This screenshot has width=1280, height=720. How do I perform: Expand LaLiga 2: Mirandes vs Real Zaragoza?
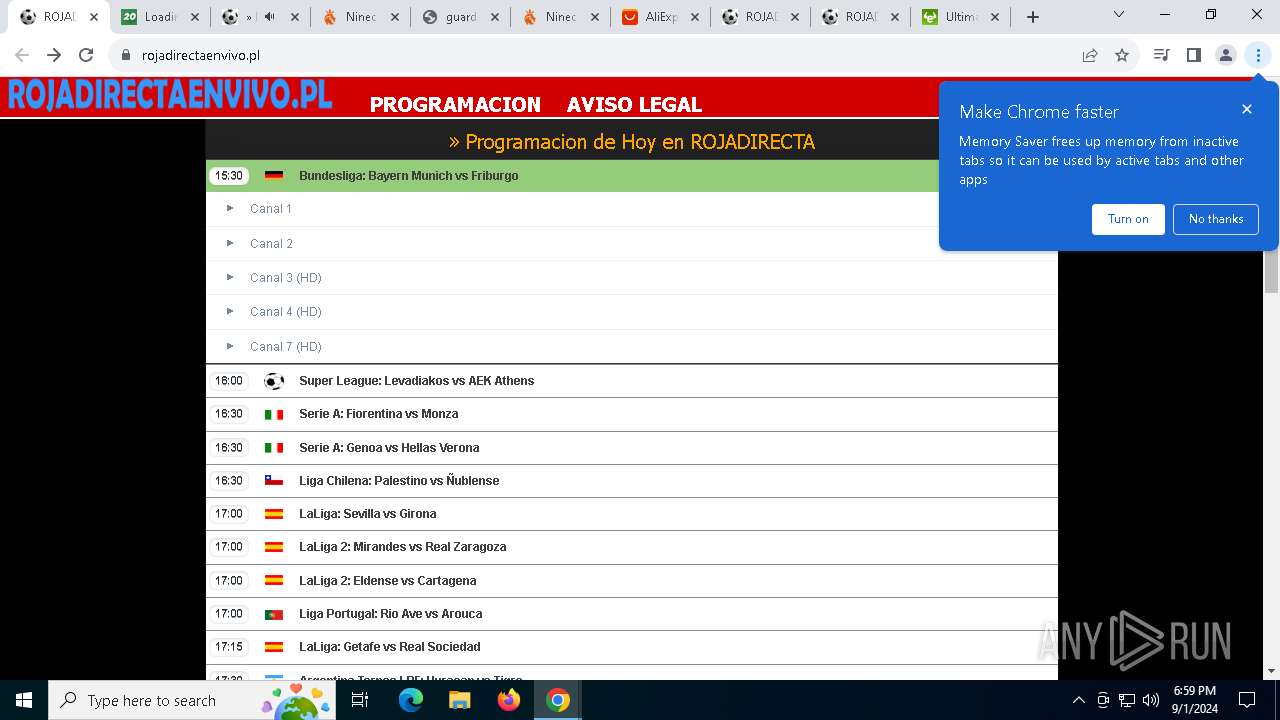coord(632,547)
